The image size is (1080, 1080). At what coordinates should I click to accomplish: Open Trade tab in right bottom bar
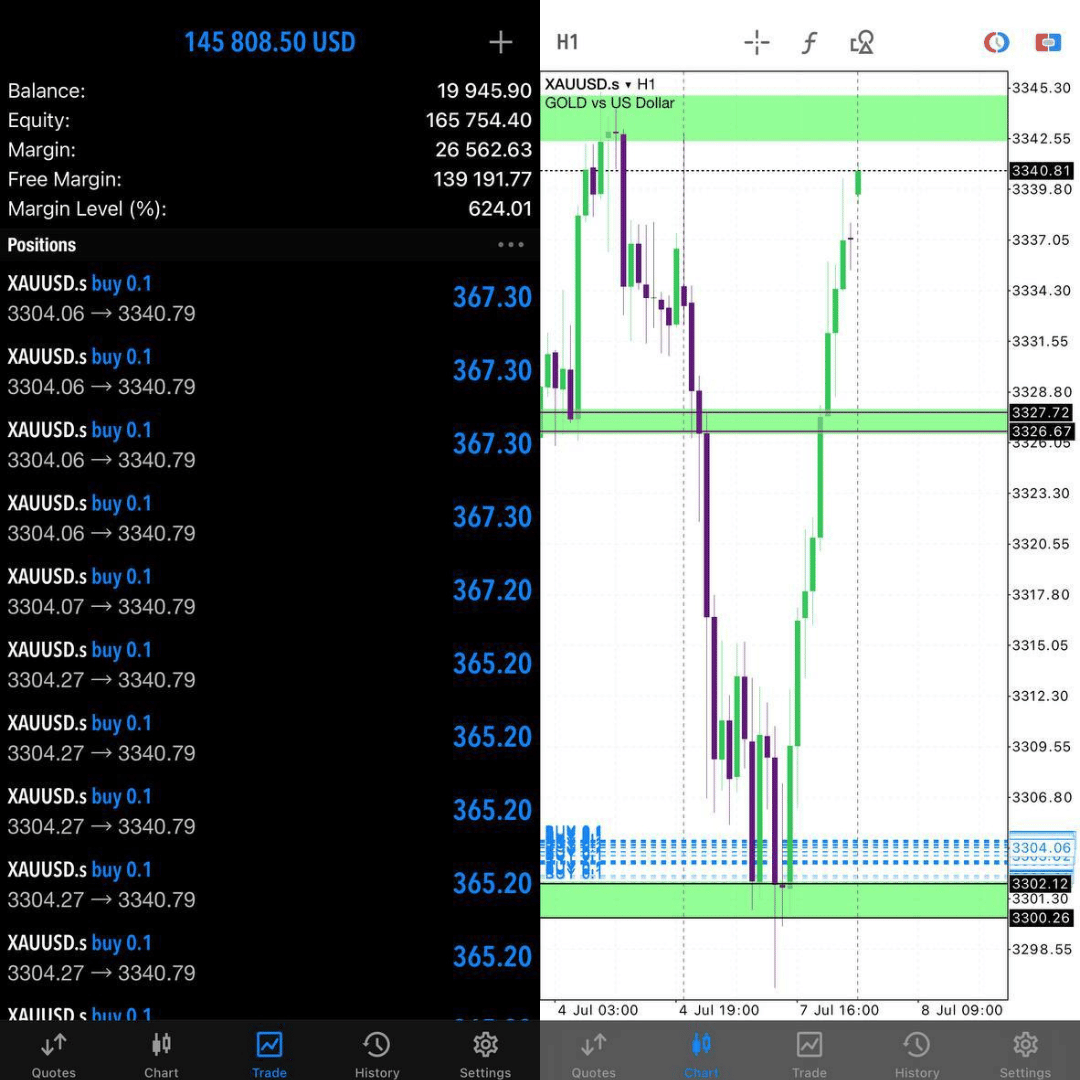point(809,1053)
